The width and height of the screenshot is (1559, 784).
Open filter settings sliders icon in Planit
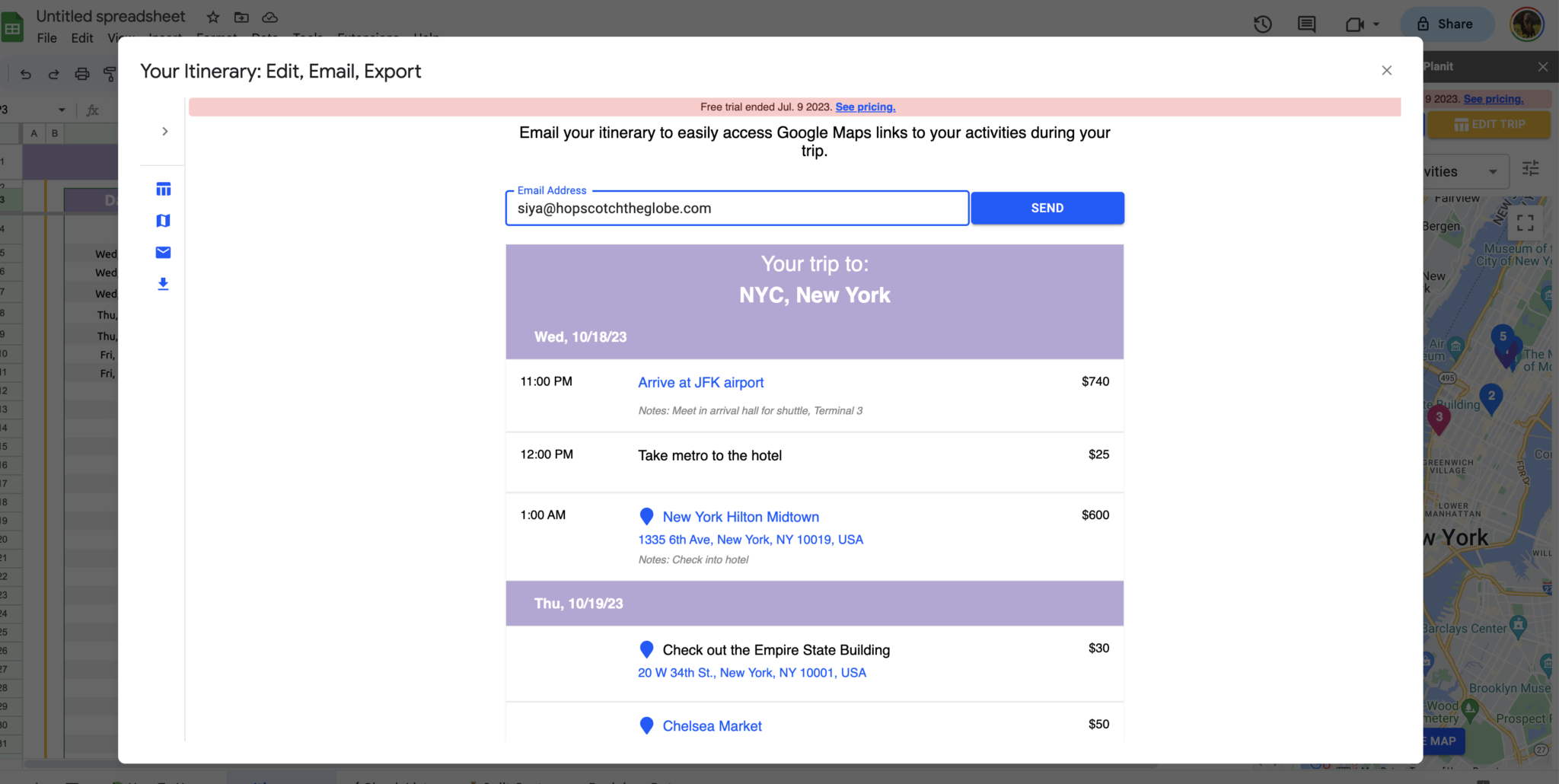[1530, 168]
